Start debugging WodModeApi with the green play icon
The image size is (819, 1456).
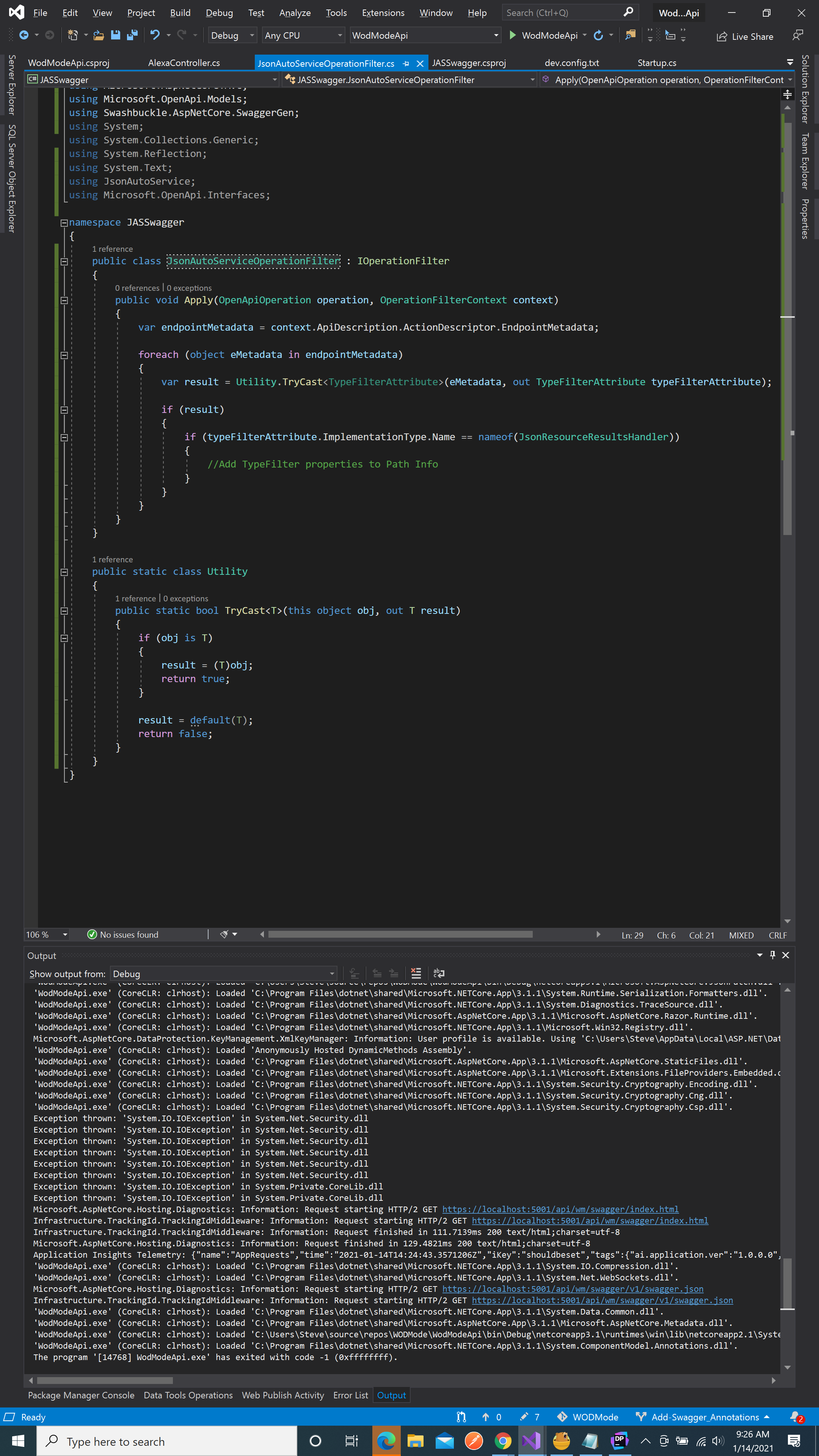click(x=513, y=35)
